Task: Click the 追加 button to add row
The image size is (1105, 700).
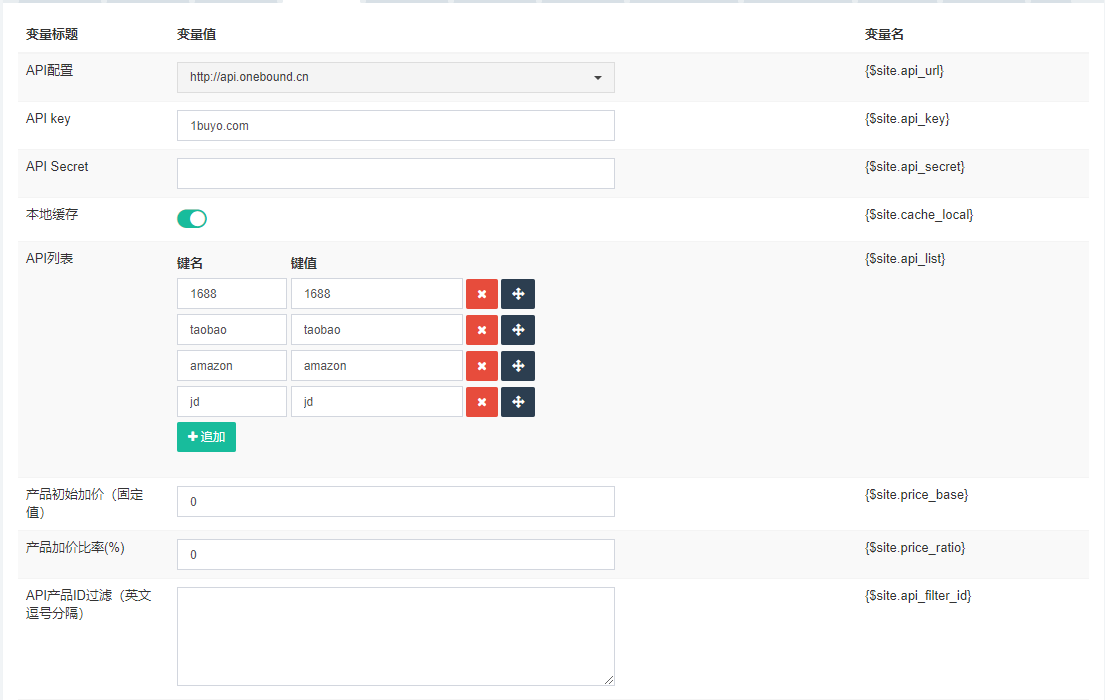Action: (x=206, y=437)
